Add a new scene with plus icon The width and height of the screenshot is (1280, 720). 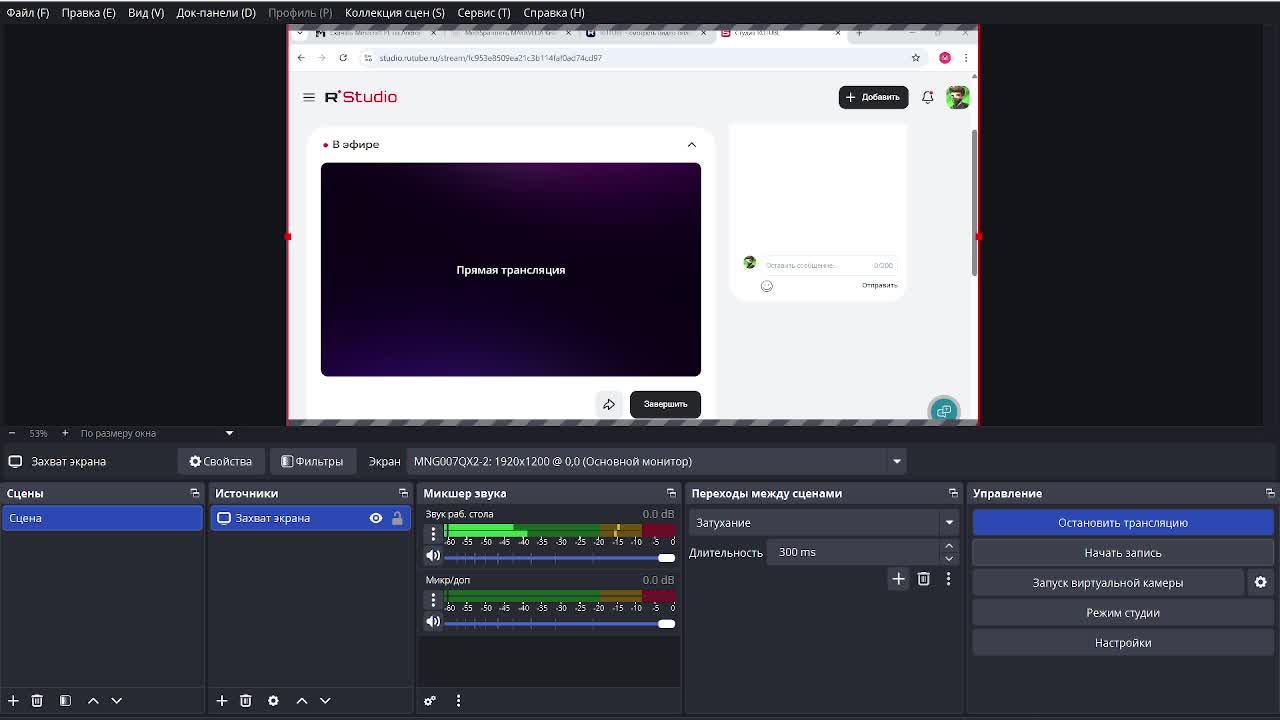click(13, 701)
